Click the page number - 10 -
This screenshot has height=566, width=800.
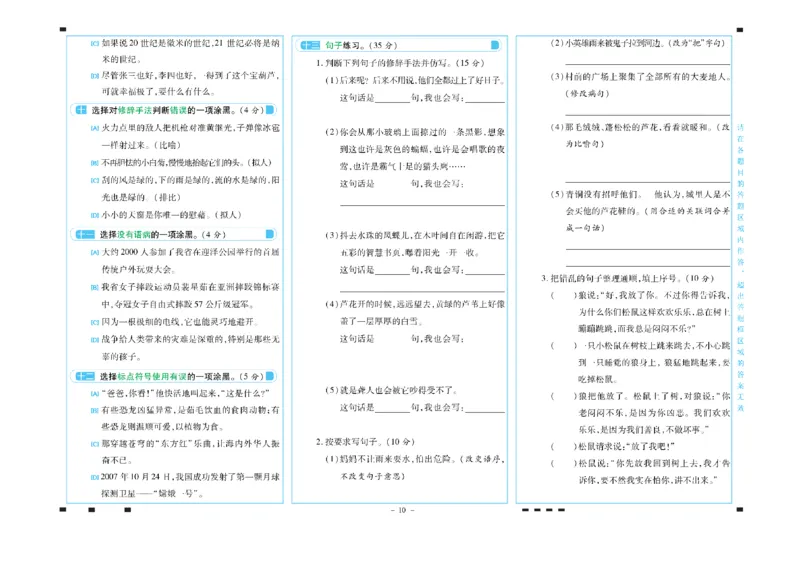tap(402, 510)
